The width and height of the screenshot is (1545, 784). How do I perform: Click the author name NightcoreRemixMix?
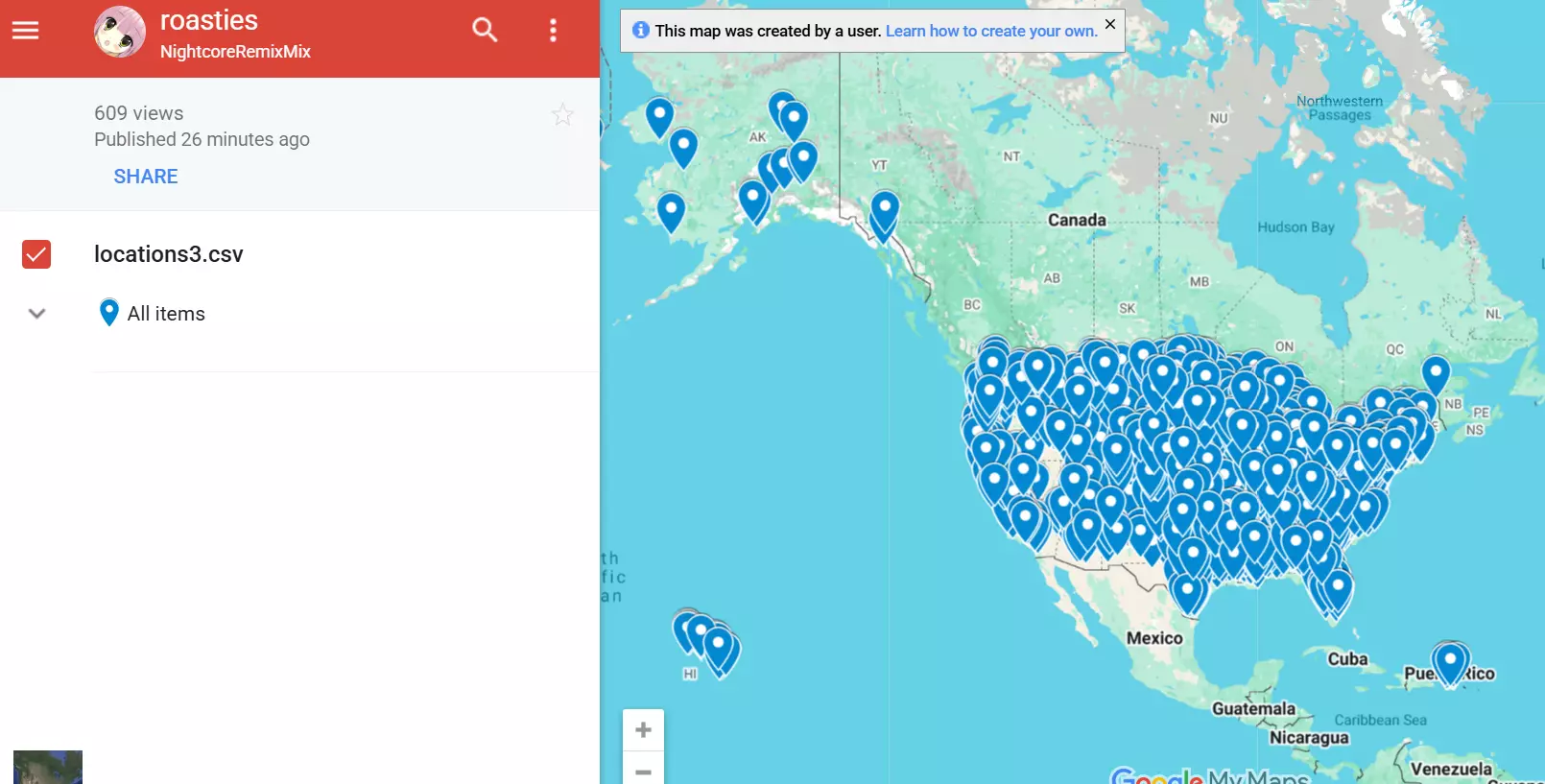pyautogui.click(x=235, y=52)
